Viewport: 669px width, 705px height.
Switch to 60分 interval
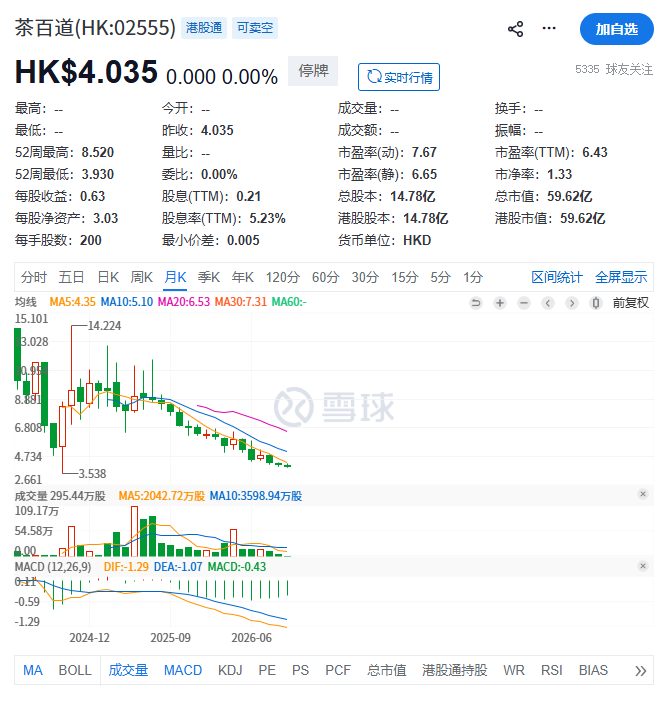(x=326, y=277)
